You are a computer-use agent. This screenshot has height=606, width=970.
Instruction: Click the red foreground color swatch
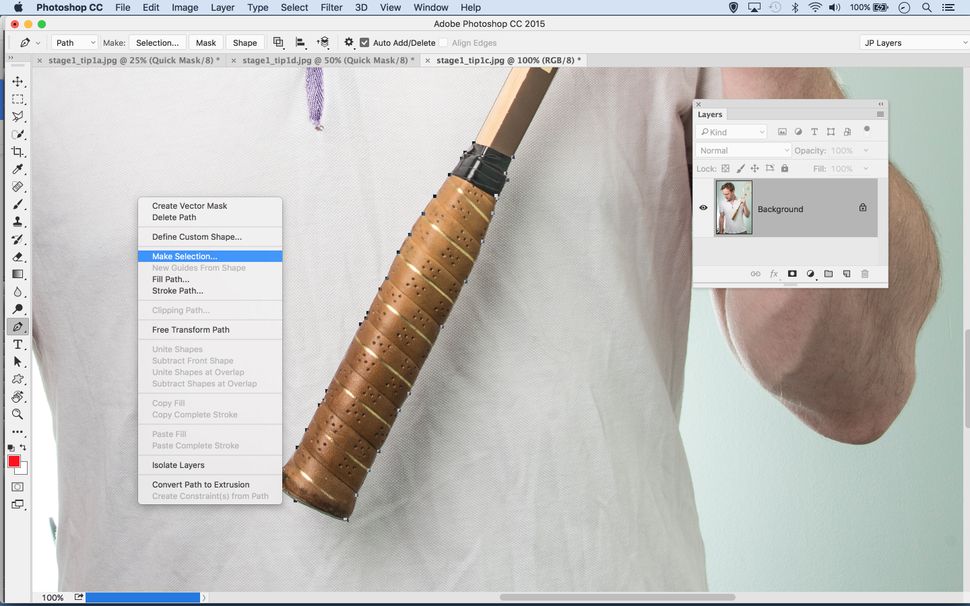click(x=14, y=463)
